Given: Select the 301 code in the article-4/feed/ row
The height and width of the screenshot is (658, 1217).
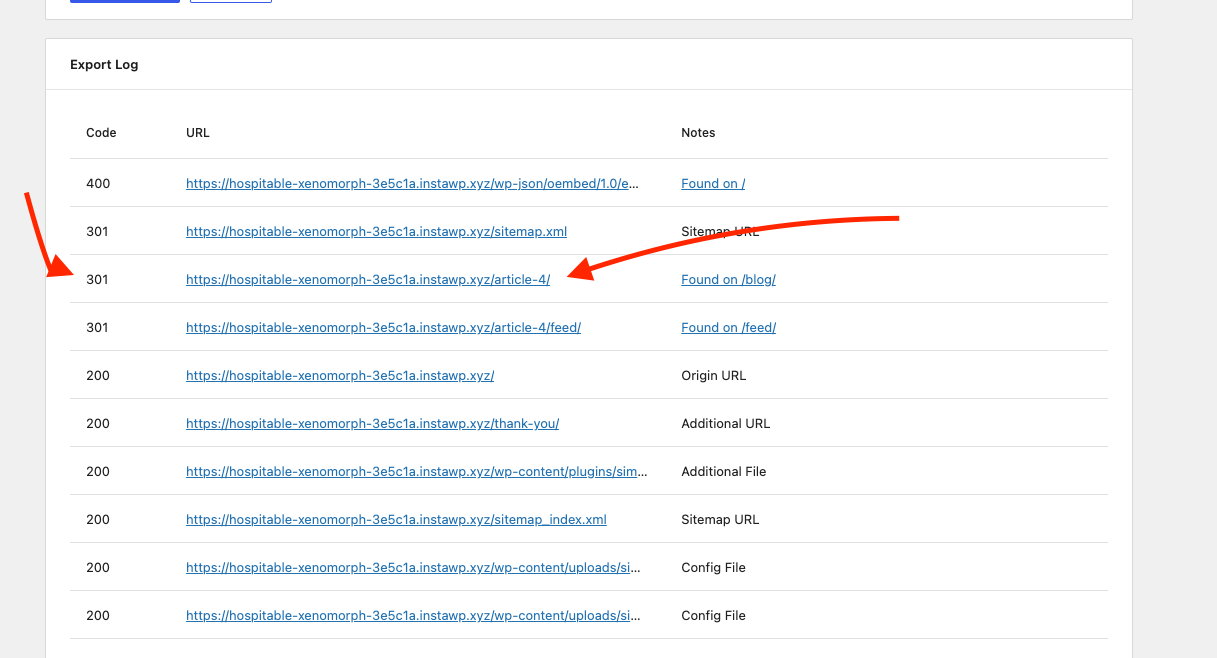Looking at the screenshot, I should click(97, 327).
